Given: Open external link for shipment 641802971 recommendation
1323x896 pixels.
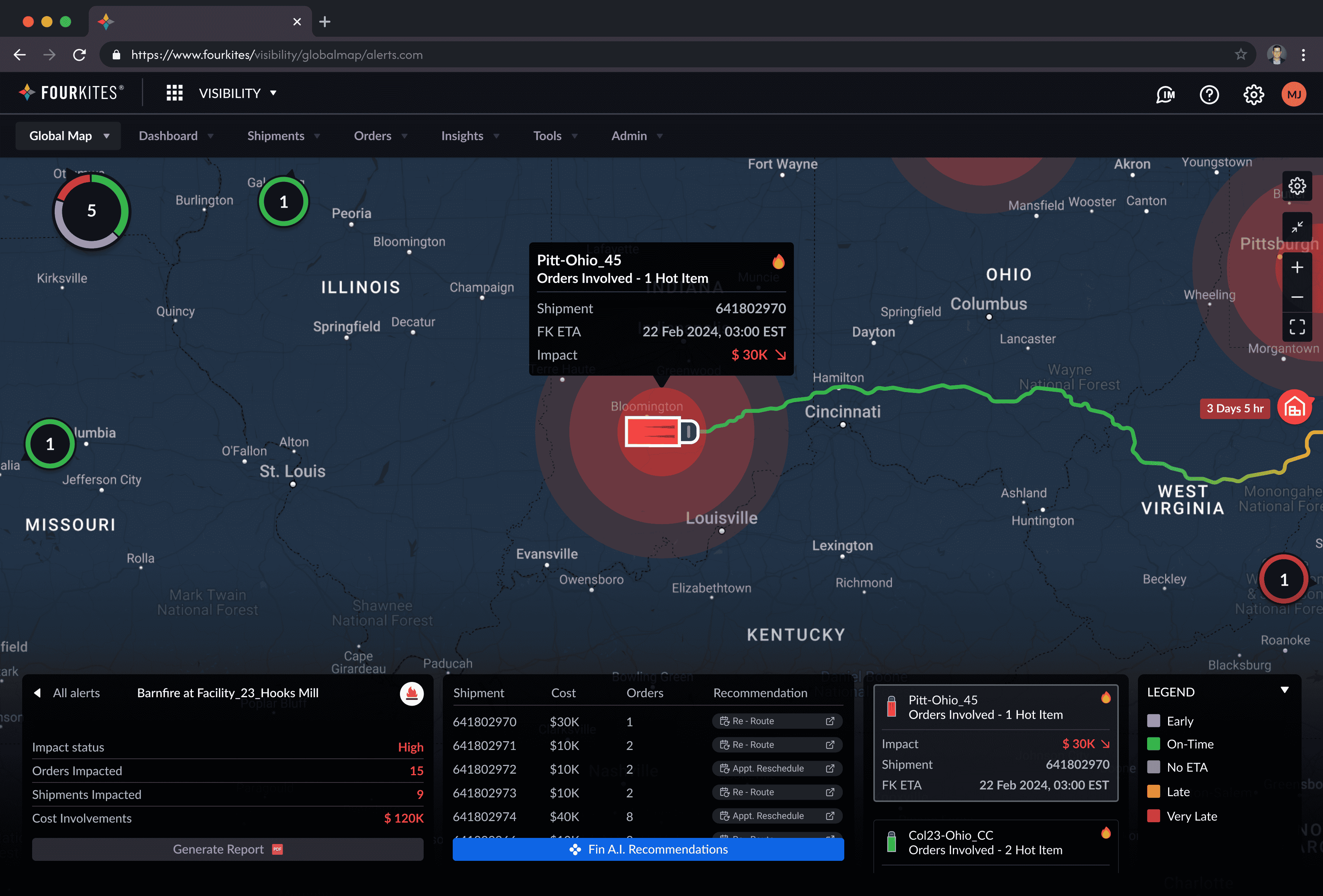Looking at the screenshot, I should click(830, 745).
